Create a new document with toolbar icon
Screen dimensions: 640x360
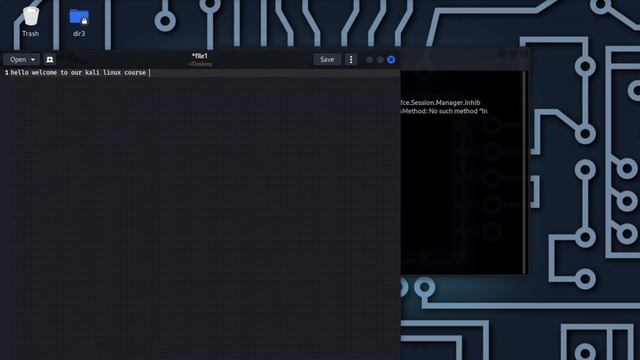(50, 60)
